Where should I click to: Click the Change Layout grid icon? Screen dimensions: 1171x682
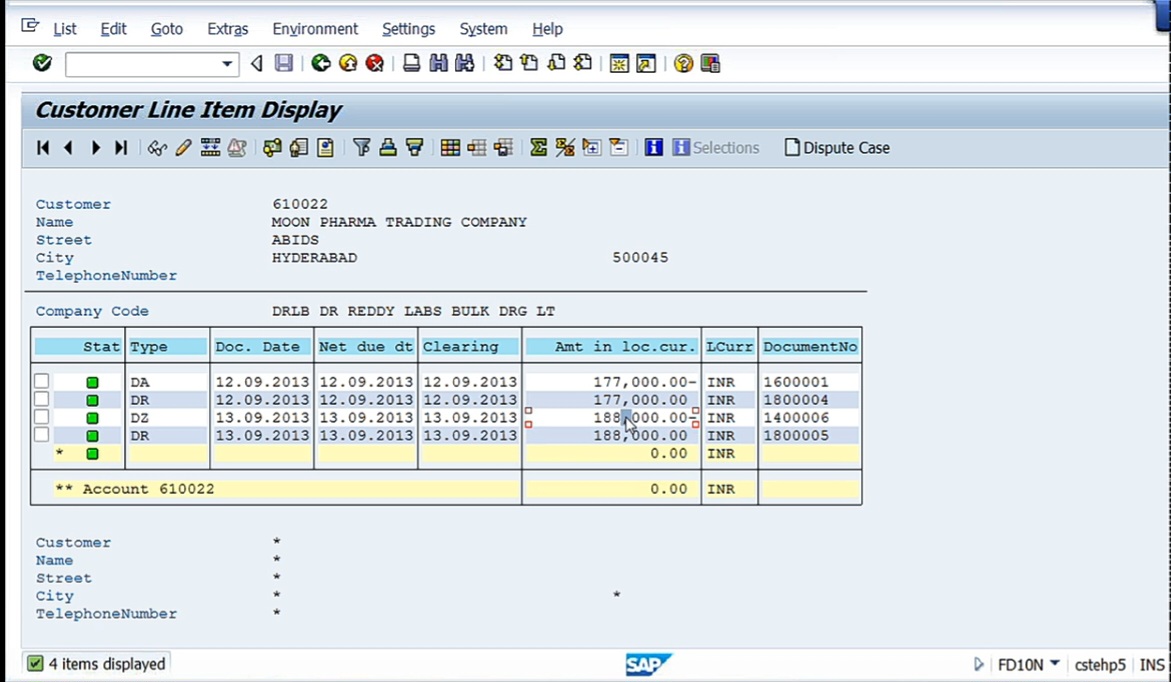coord(450,148)
